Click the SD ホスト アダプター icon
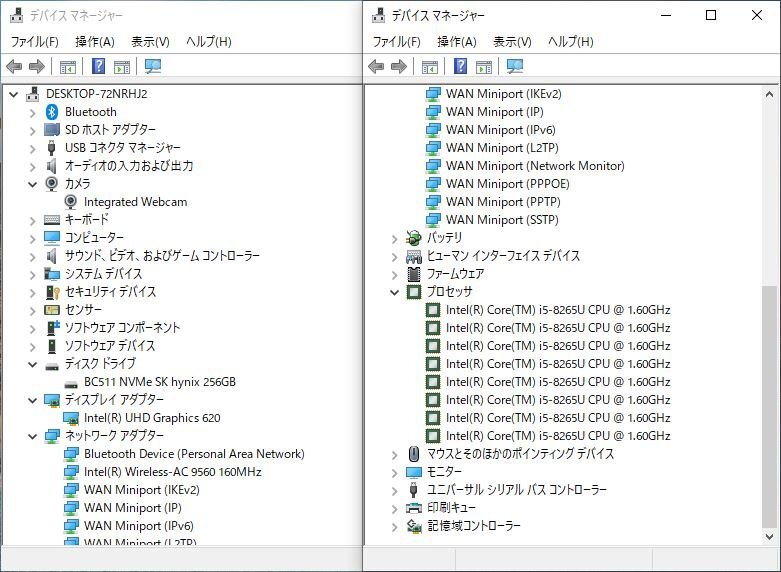 [x=52, y=130]
